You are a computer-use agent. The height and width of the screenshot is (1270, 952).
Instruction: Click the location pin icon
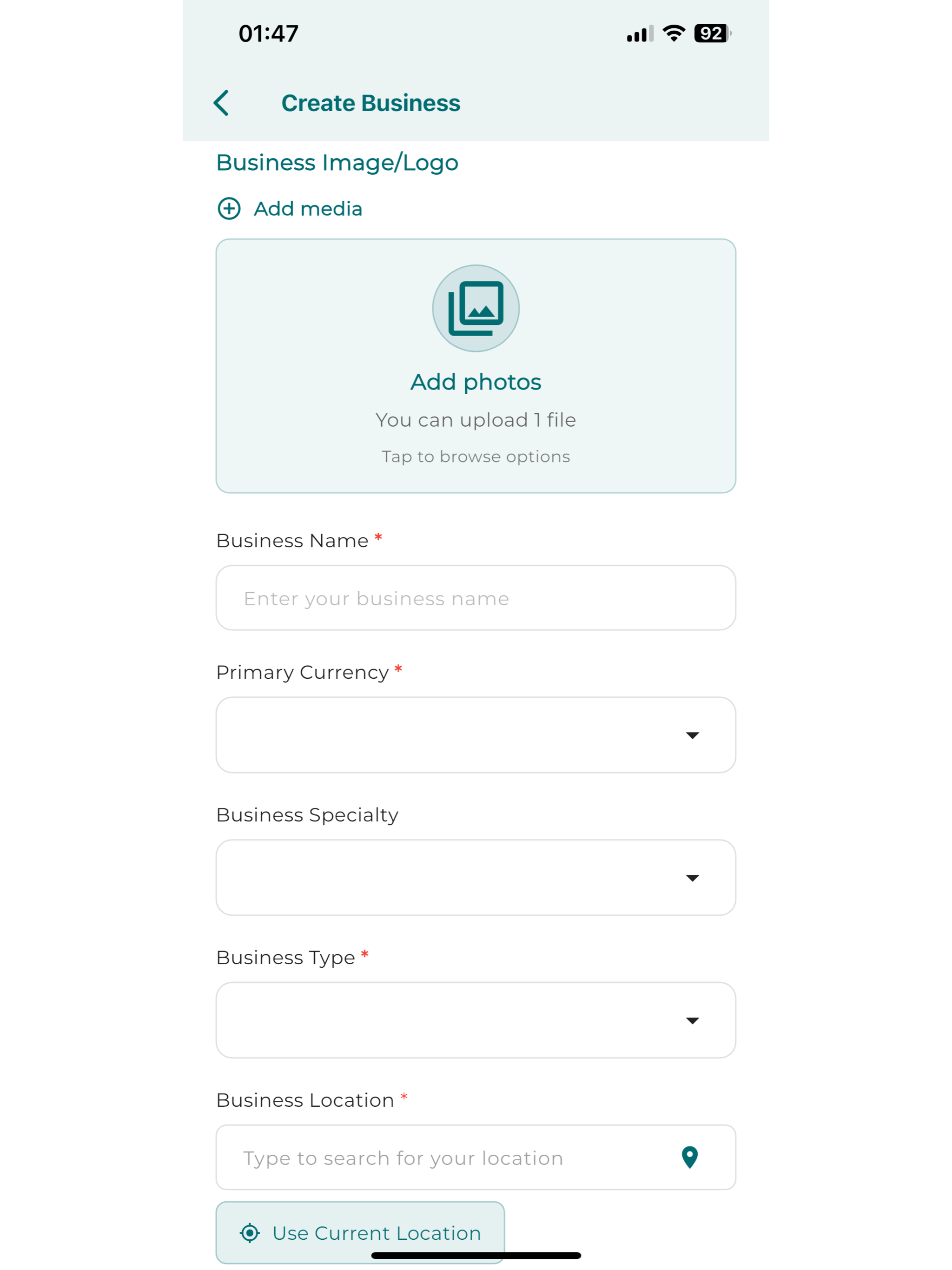point(689,1157)
